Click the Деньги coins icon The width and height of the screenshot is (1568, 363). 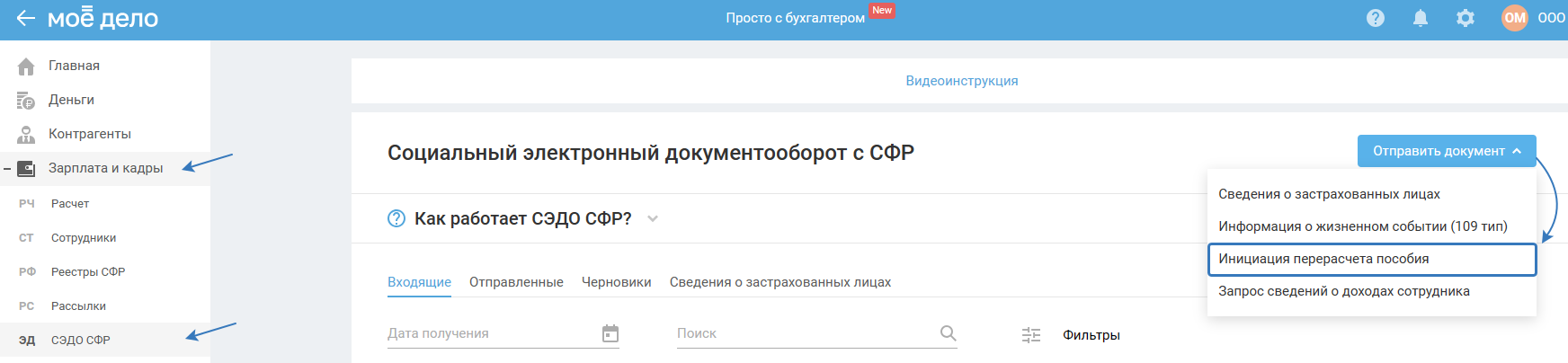tap(26, 101)
